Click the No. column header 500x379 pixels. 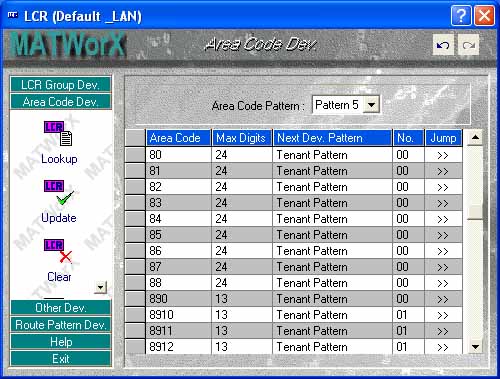pyautogui.click(x=408, y=138)
